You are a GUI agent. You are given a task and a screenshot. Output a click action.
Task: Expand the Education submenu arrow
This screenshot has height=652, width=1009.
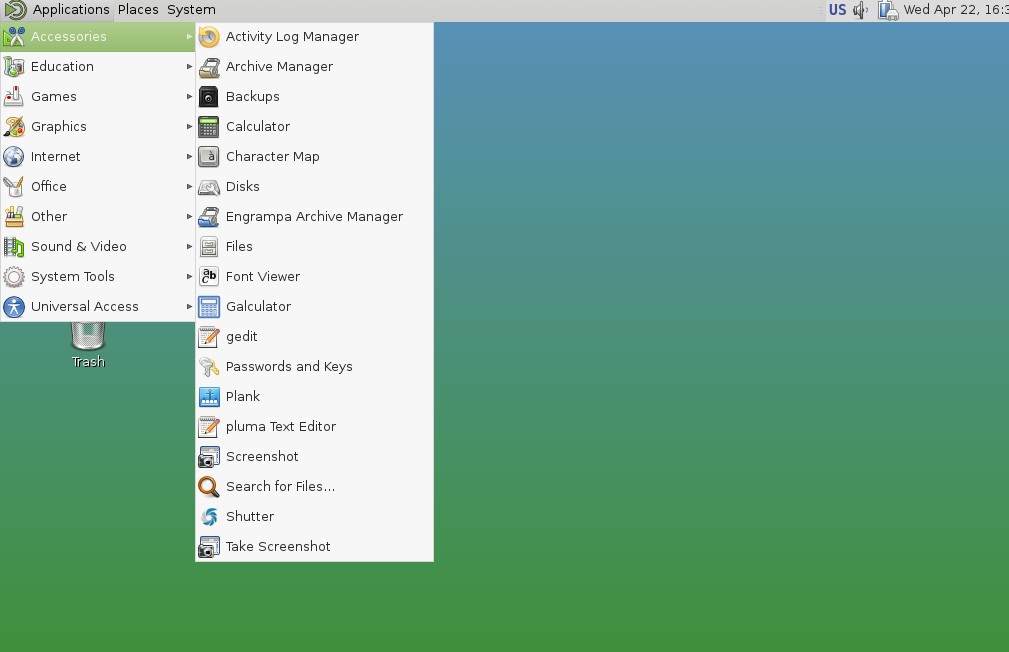(189, 66)
